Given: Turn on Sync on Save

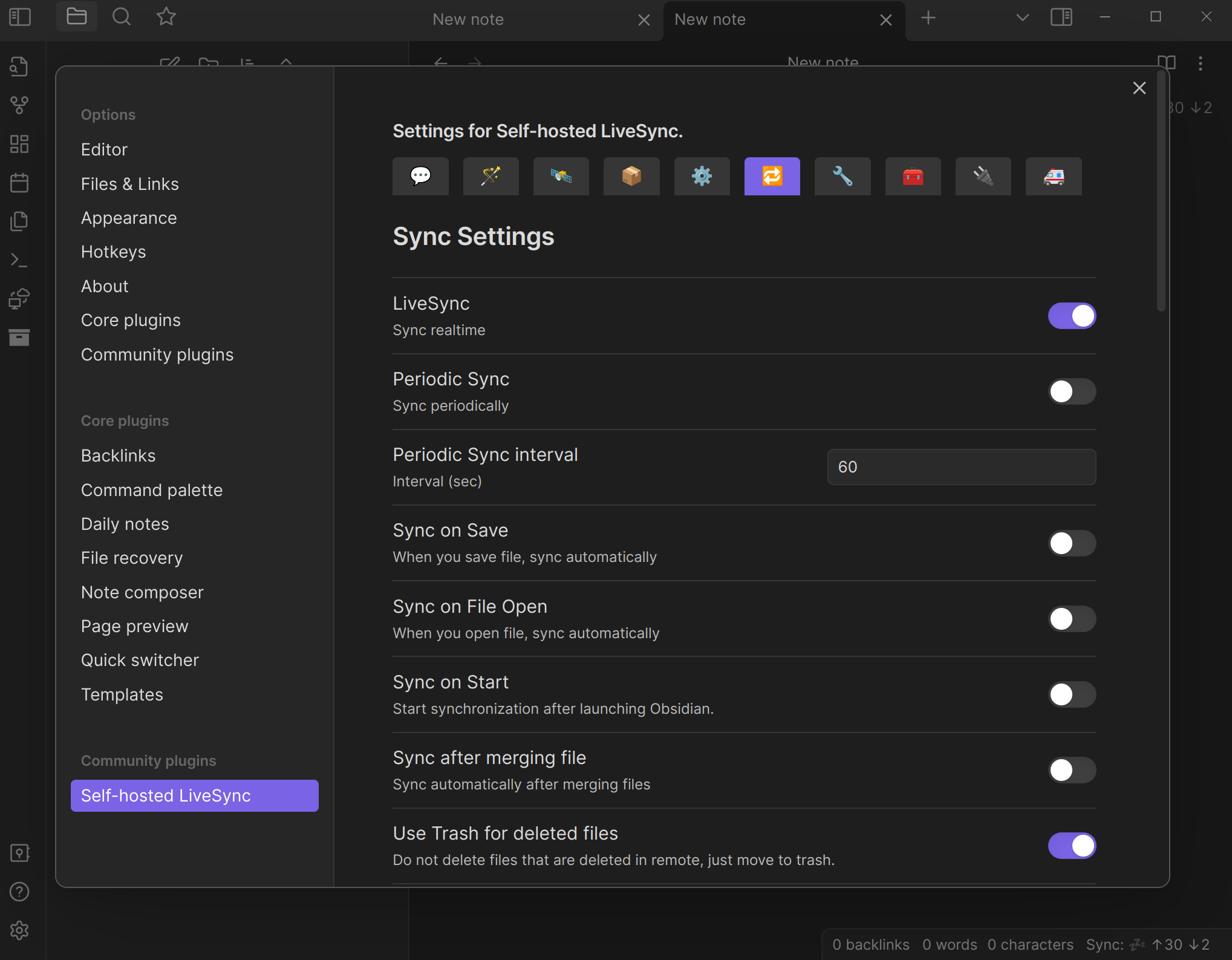Looking at the screenshot, I should (x=1071, y=543).
